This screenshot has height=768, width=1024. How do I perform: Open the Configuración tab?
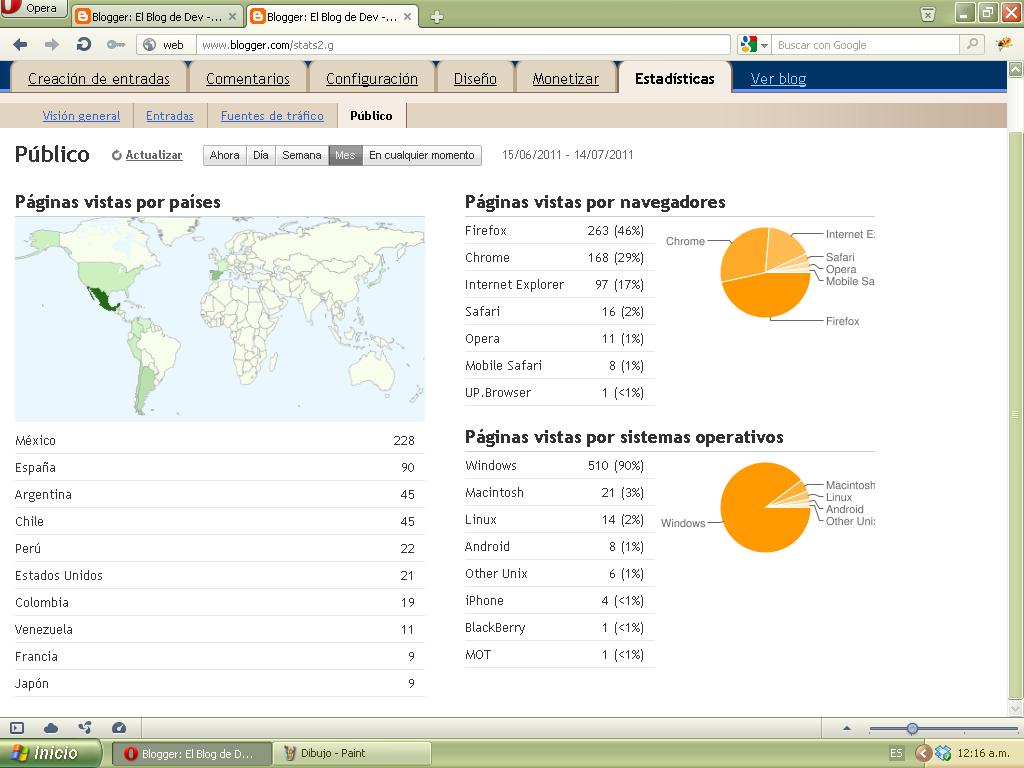(x=372, y=79)
